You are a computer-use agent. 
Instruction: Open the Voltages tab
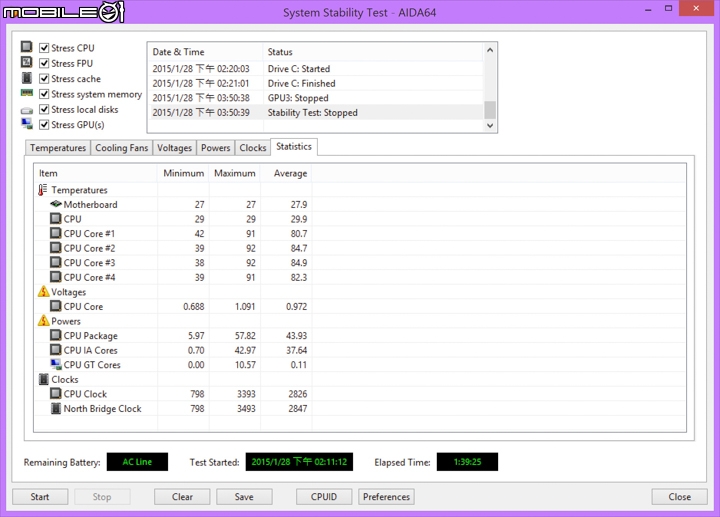(174, 148)
